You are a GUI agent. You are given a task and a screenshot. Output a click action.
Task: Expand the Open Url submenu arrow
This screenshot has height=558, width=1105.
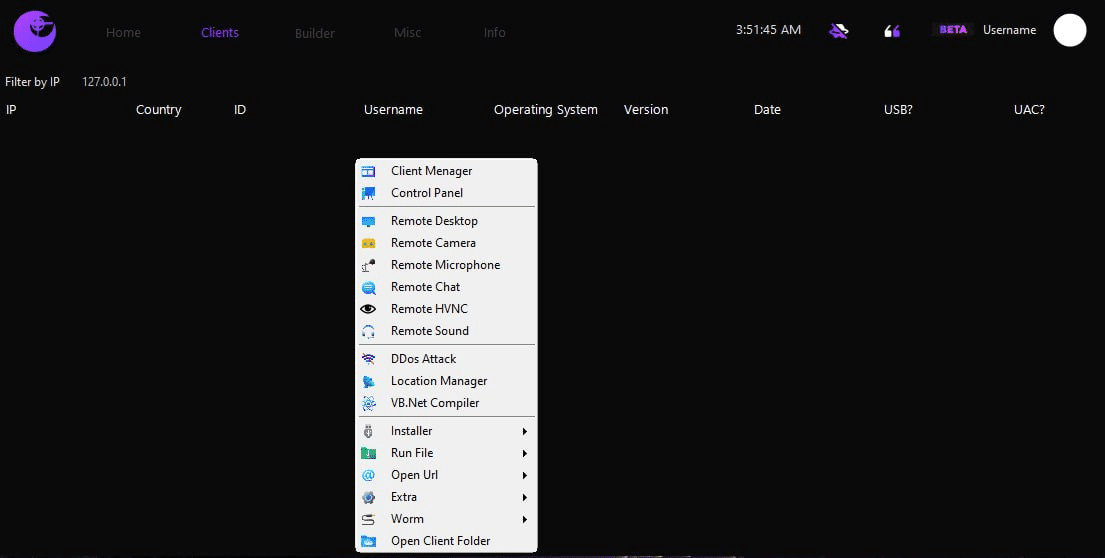click(x=524, y=475)
